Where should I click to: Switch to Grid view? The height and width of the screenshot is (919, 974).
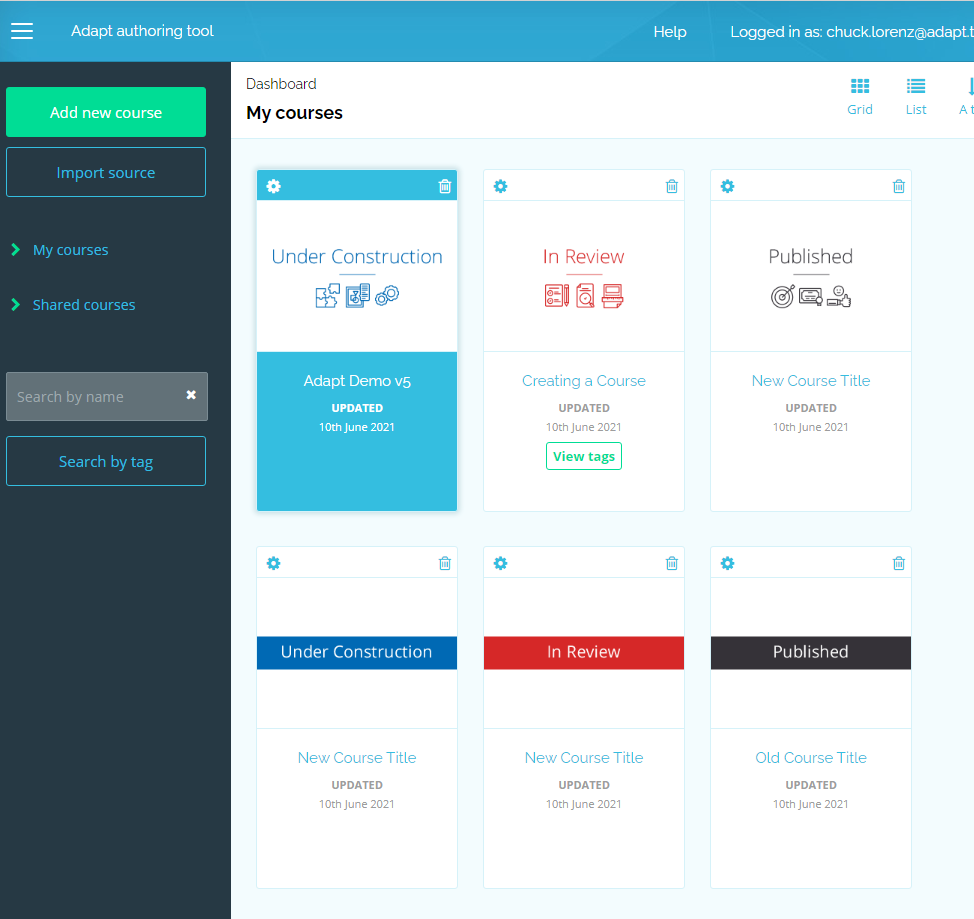pyautogui.click(x=860, y=97)
